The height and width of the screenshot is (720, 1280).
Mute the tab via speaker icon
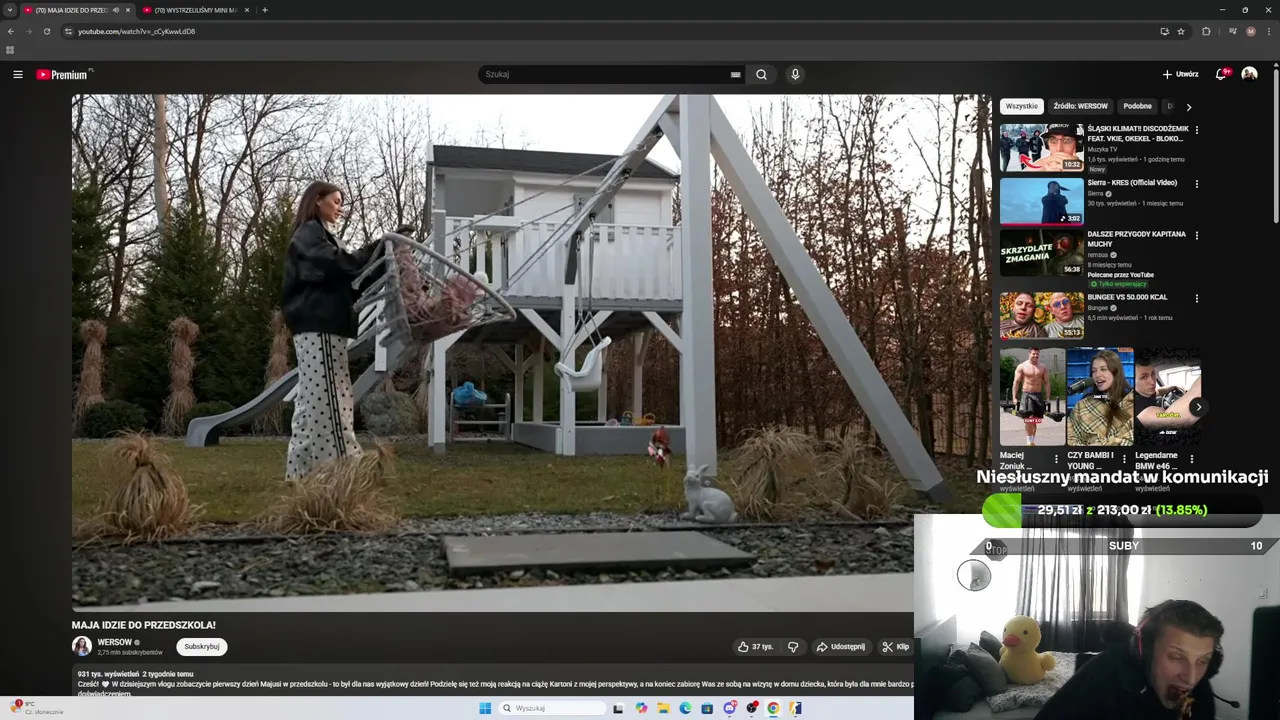[x=116, y=10]
